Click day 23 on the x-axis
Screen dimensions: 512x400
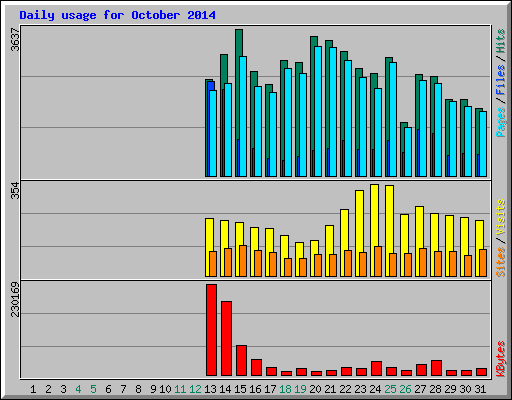point(360,389)
